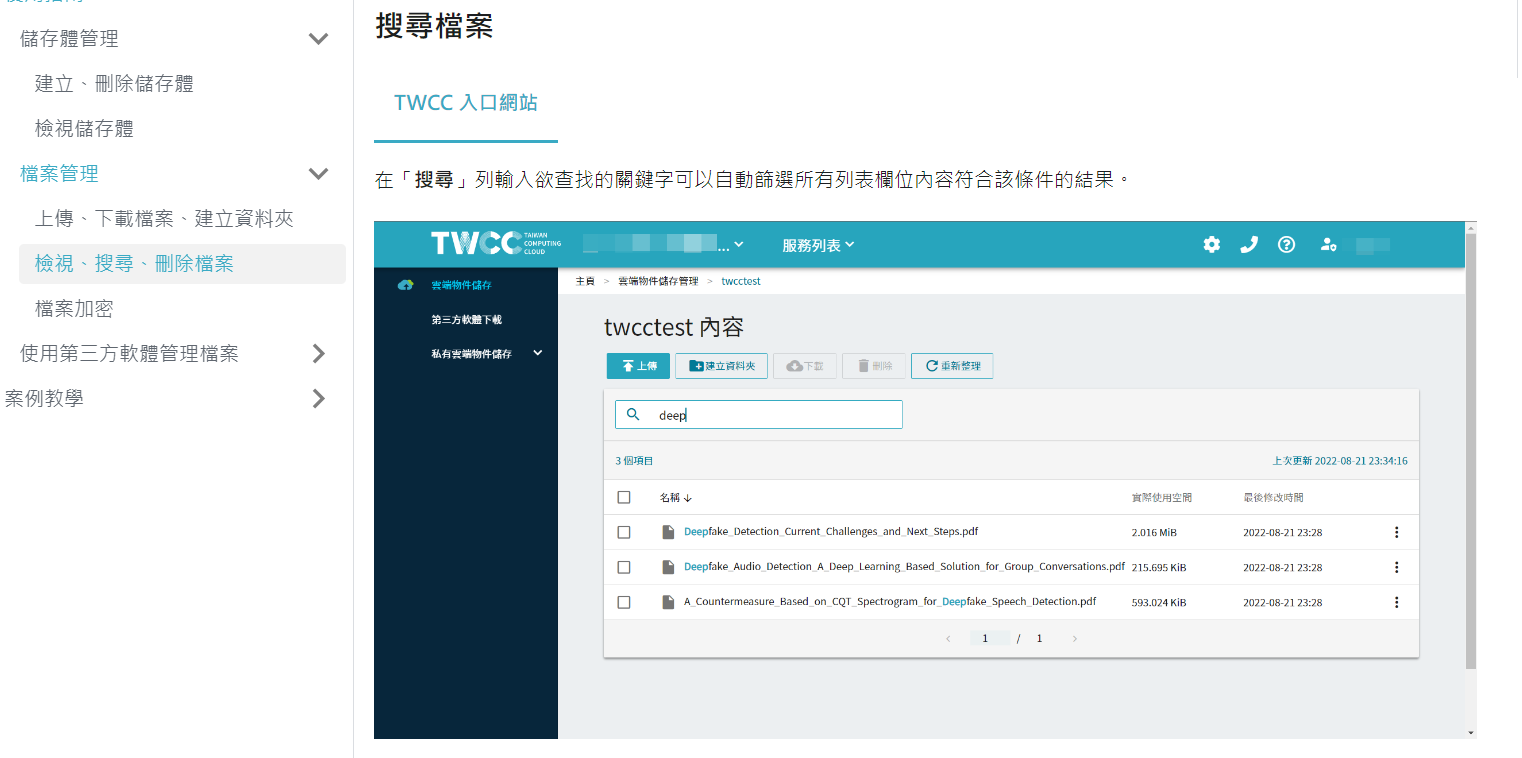Open the 主頁 breadcrumb link
This screenshot has height=758, width=1522.
coord(584,281)
